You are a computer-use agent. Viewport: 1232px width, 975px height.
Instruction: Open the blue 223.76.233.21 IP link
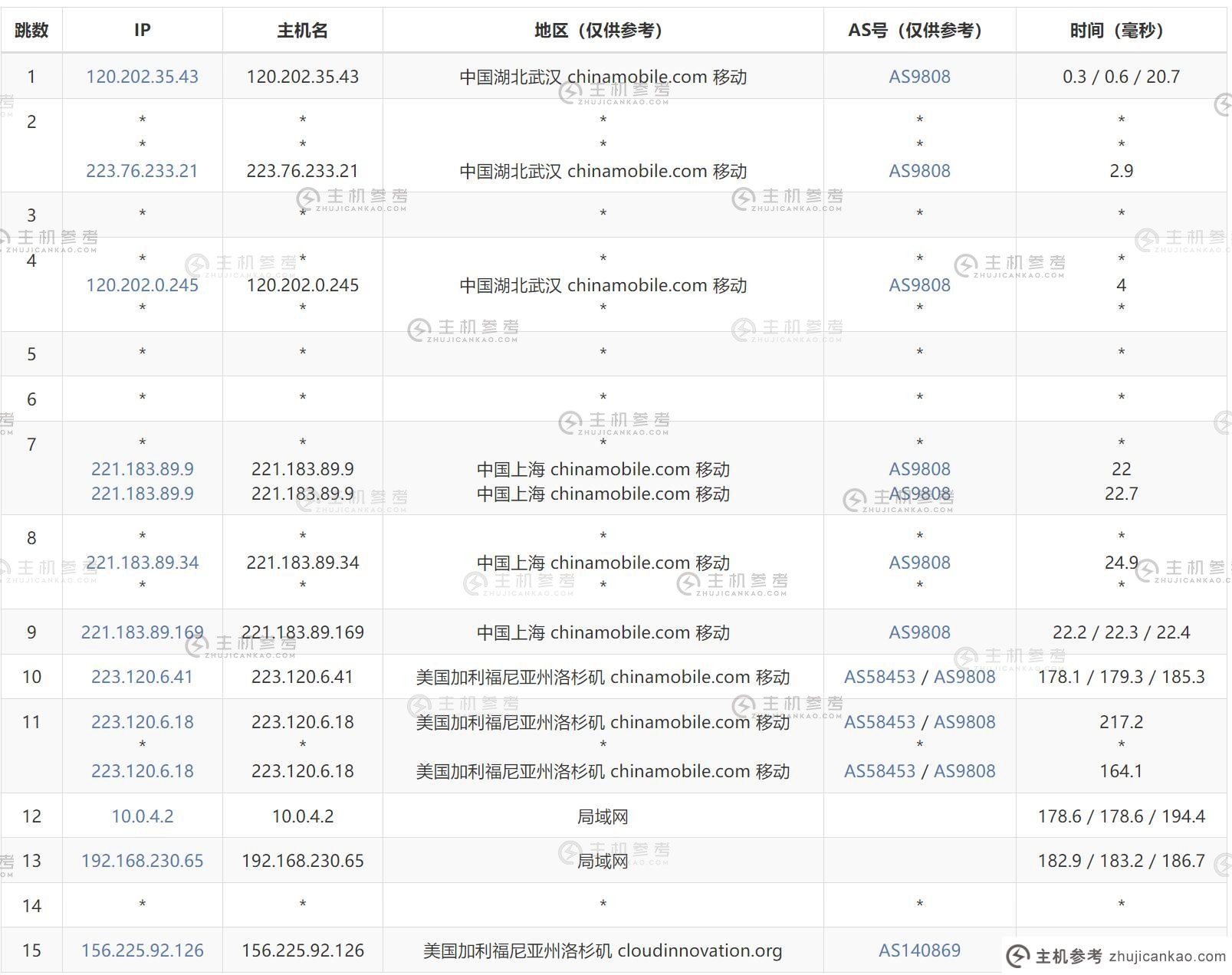(x=142, y=171)
